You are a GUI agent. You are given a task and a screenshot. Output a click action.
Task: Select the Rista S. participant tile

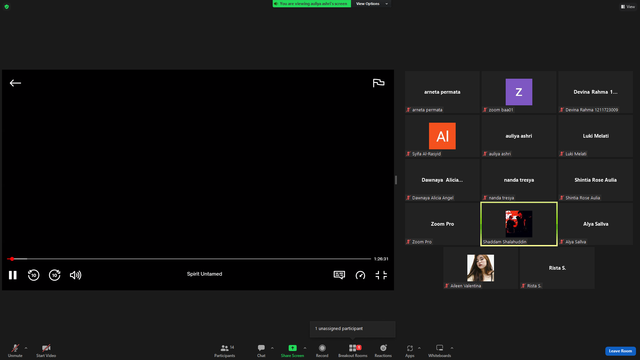click(557, 268)
